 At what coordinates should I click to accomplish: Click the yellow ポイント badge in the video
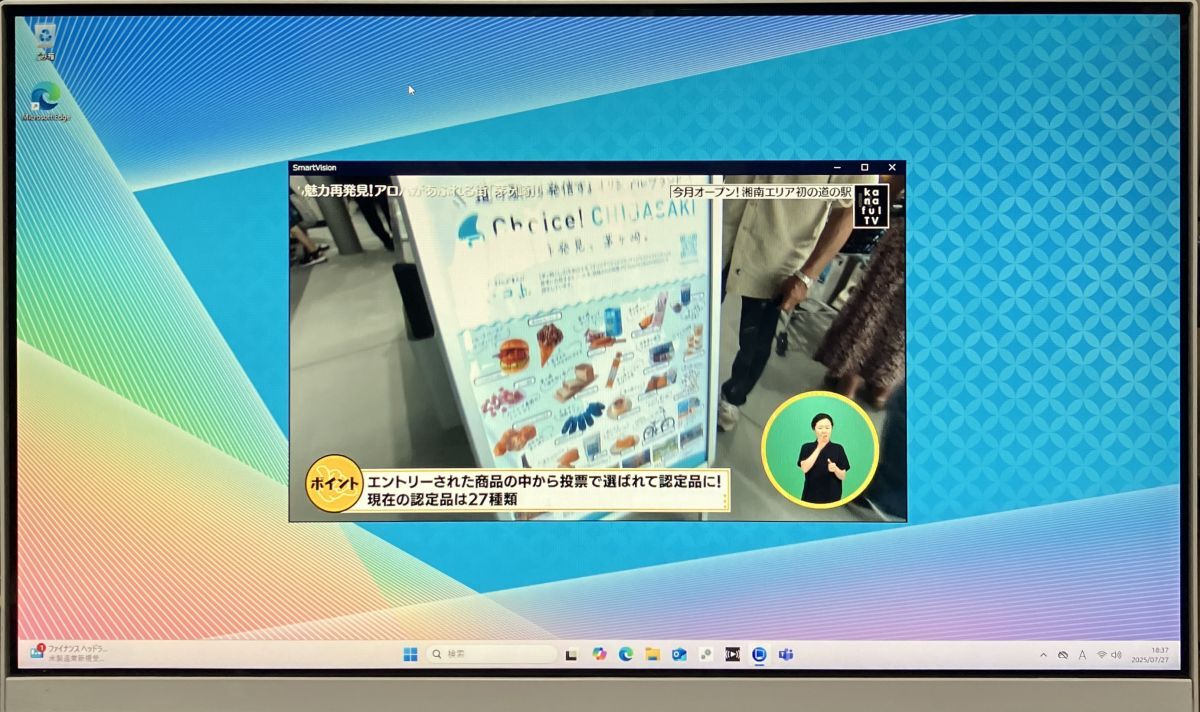pos(333,484)
